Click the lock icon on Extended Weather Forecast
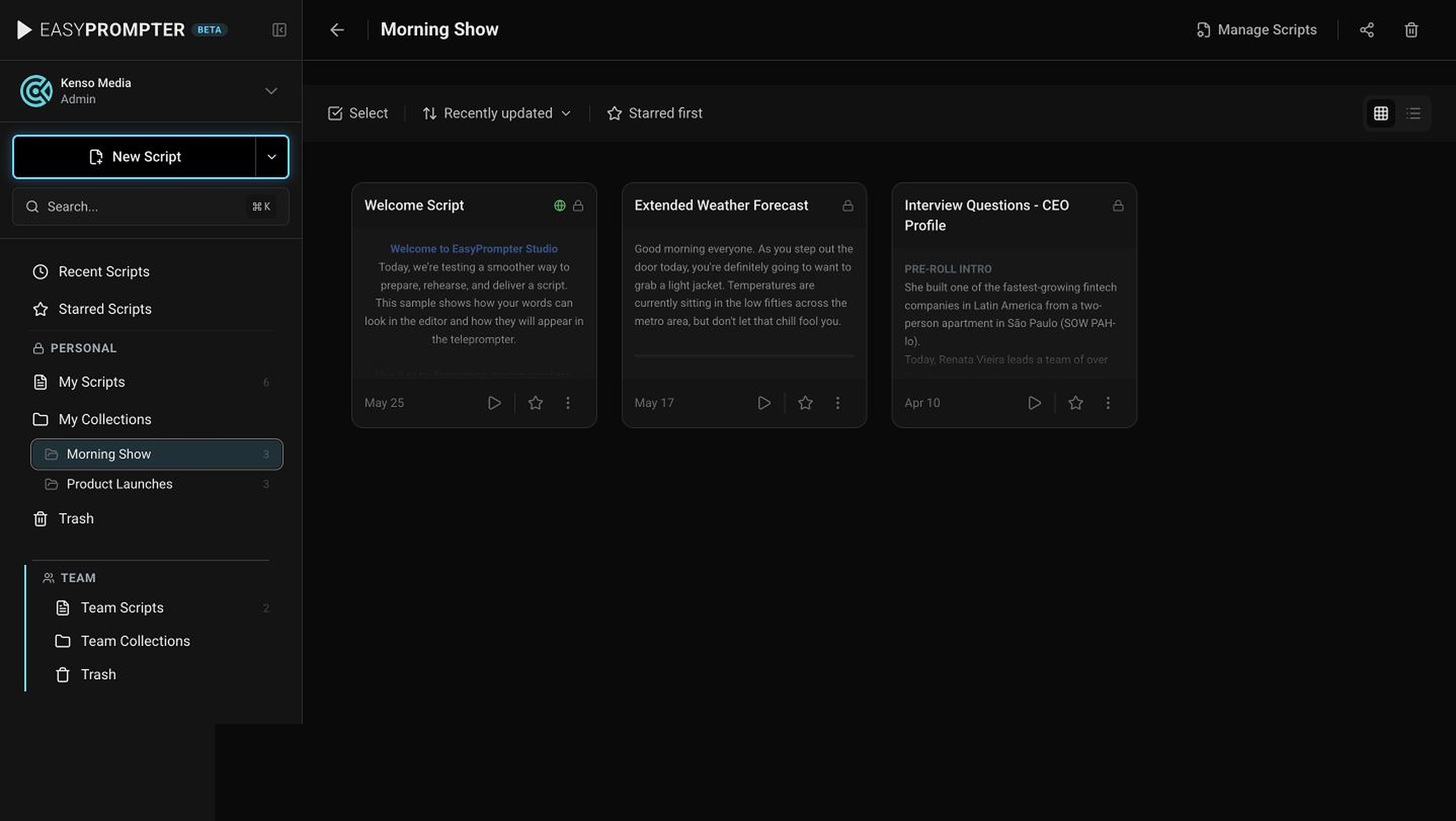This screenshot has width=1456, height=821. (848, 206)
